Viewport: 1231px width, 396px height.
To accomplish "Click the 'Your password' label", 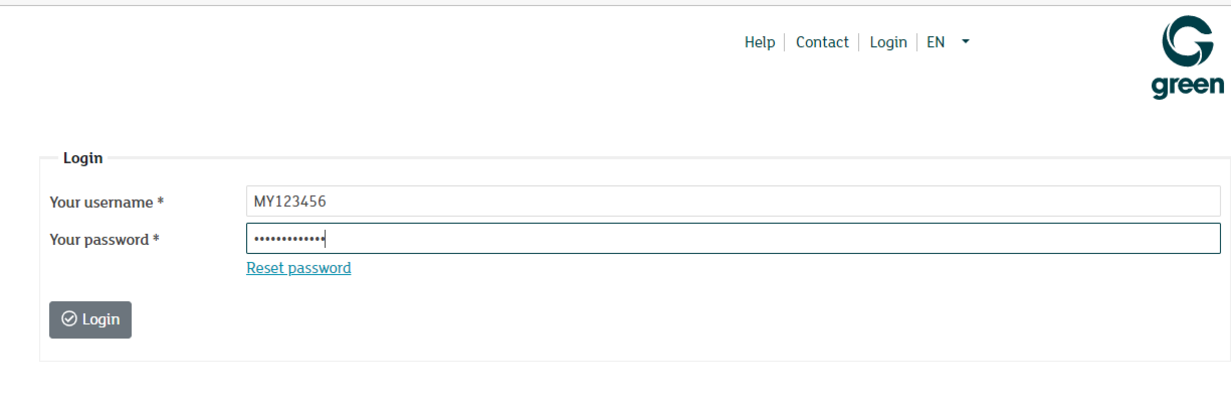I will (x=99, y=240).
